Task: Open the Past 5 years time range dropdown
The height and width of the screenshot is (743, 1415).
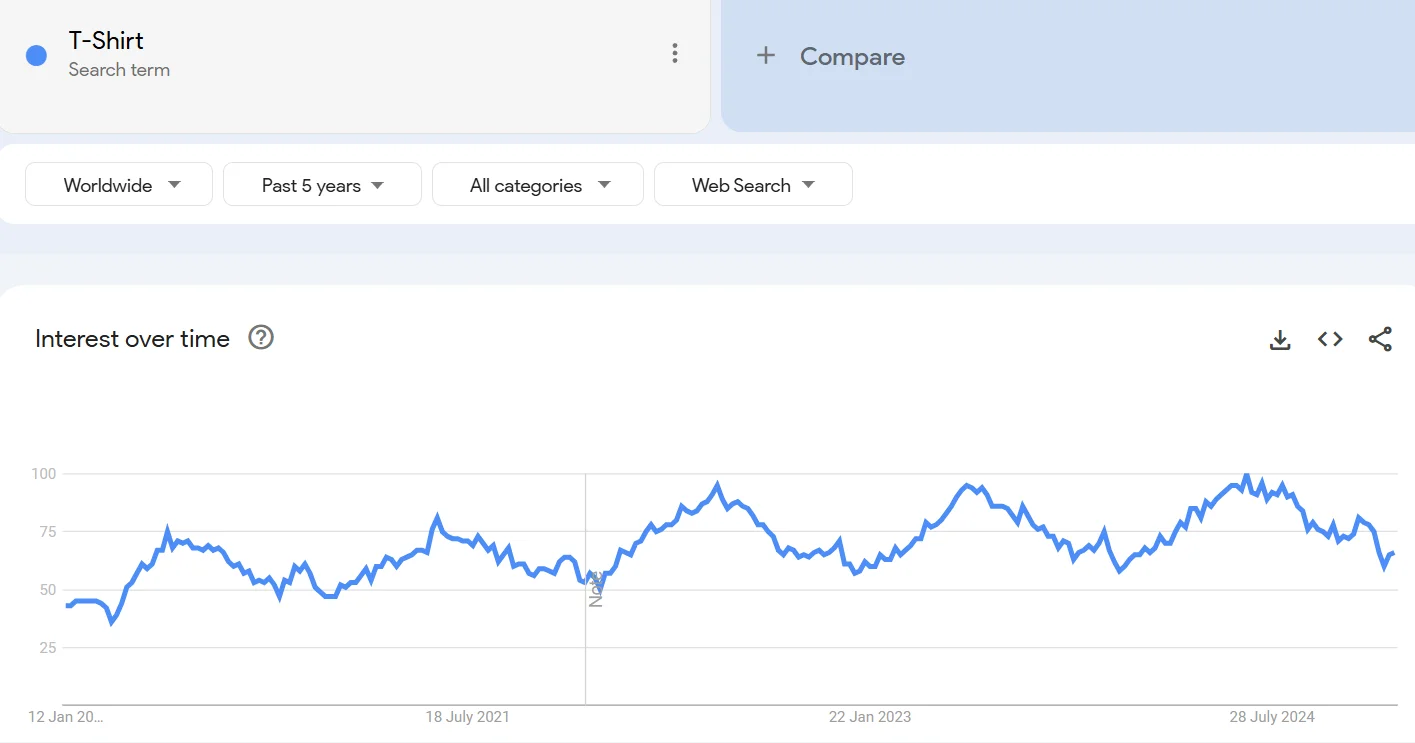Action: pos(322,185)
